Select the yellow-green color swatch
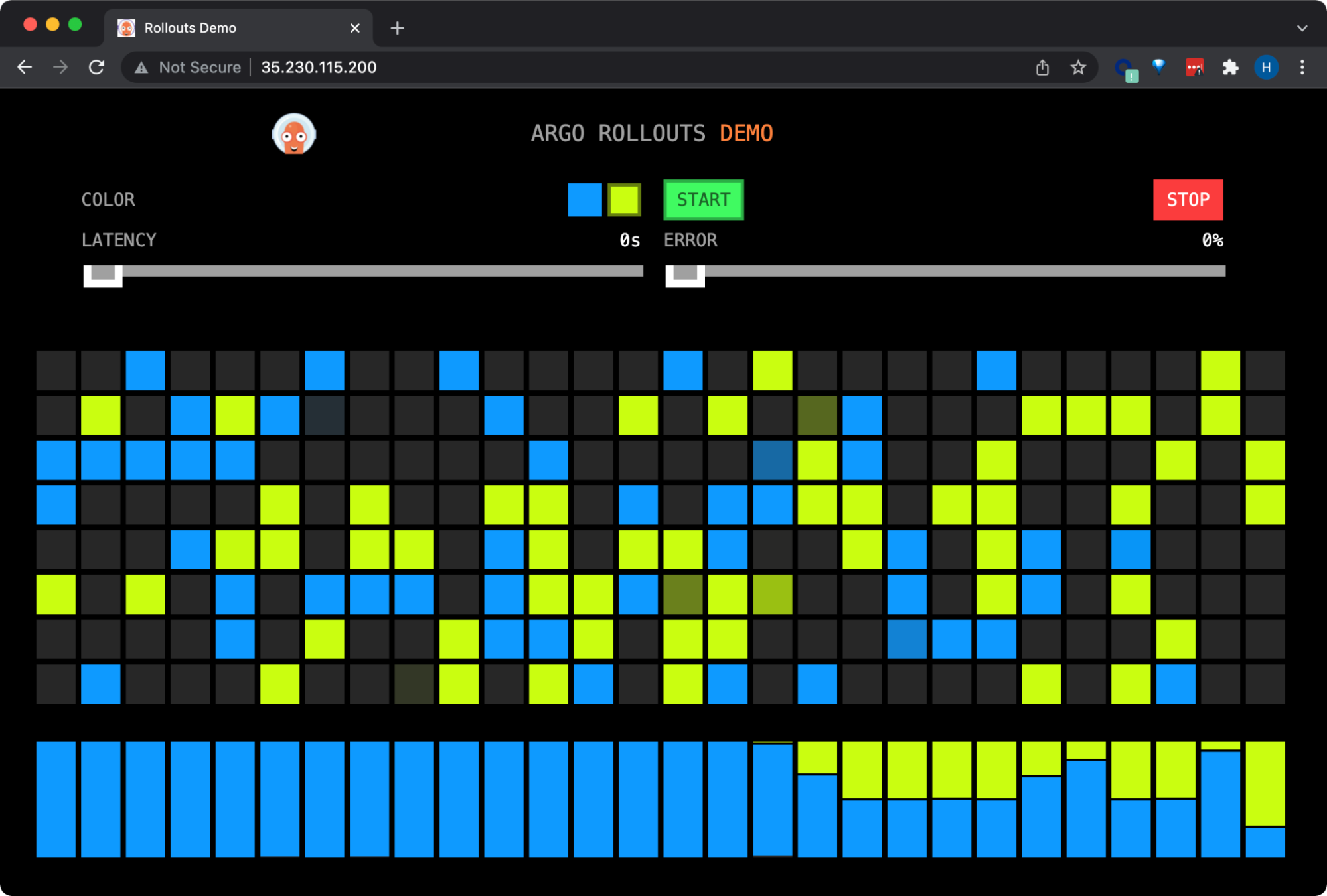Viewport: 1327px width, 896px height. [x=624, y=200]
